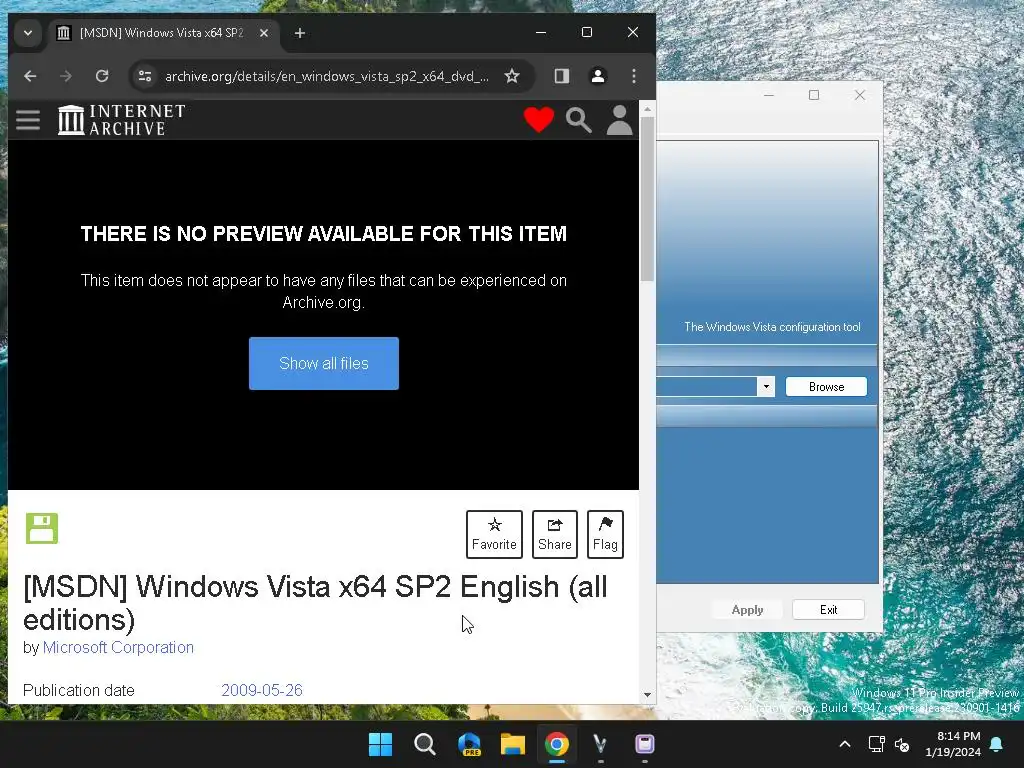This screenshot has width=1024, height=768.
Task: Click the Internet Archive logo
Action: (122, 120)
